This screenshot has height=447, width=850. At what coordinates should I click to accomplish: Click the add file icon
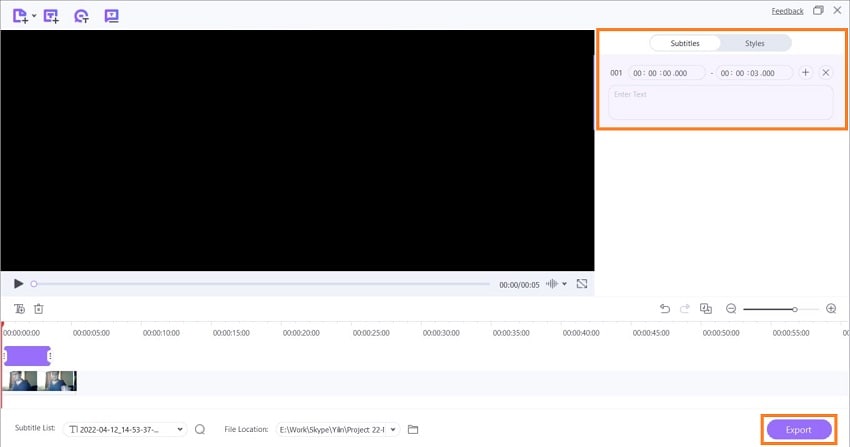click(20, 16)
